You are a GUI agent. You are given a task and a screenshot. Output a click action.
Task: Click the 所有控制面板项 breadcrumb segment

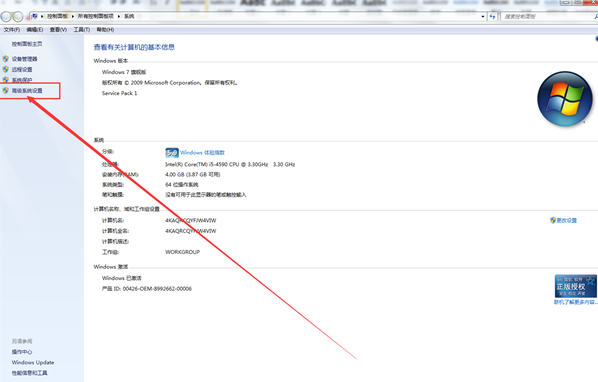[96, 16]
